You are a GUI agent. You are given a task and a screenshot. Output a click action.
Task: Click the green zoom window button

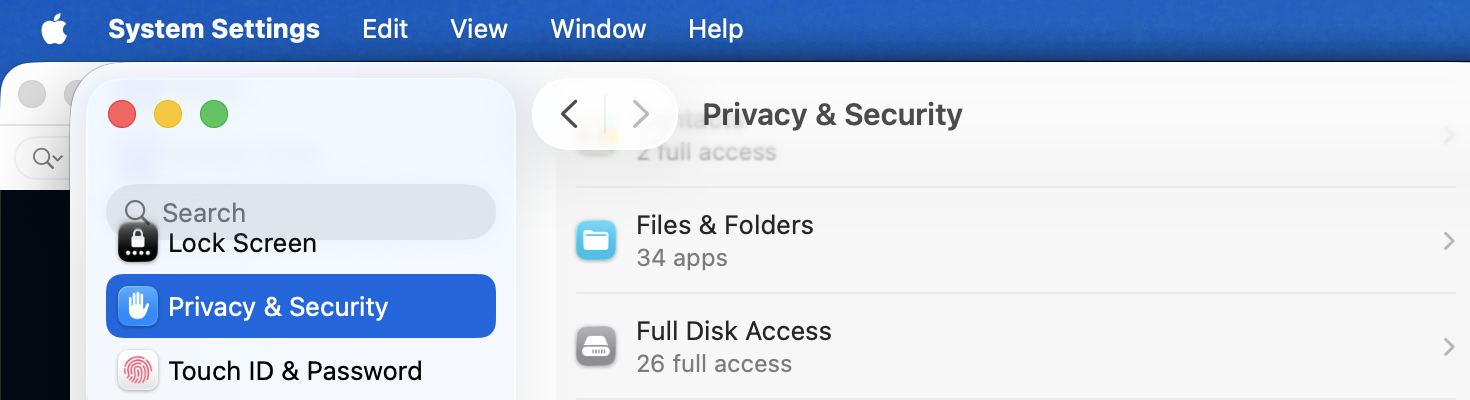214,114
